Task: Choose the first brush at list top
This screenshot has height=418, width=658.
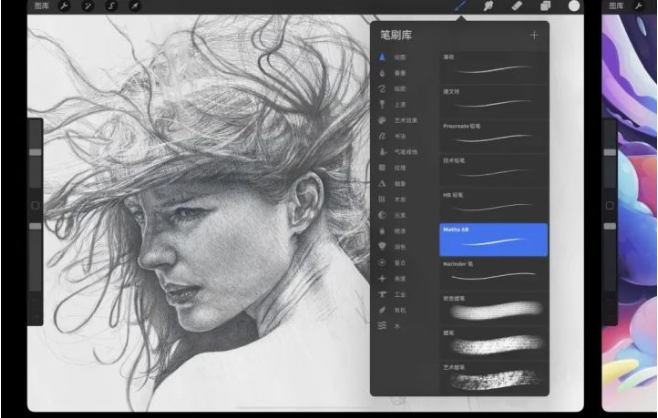Action: (494, 67)
